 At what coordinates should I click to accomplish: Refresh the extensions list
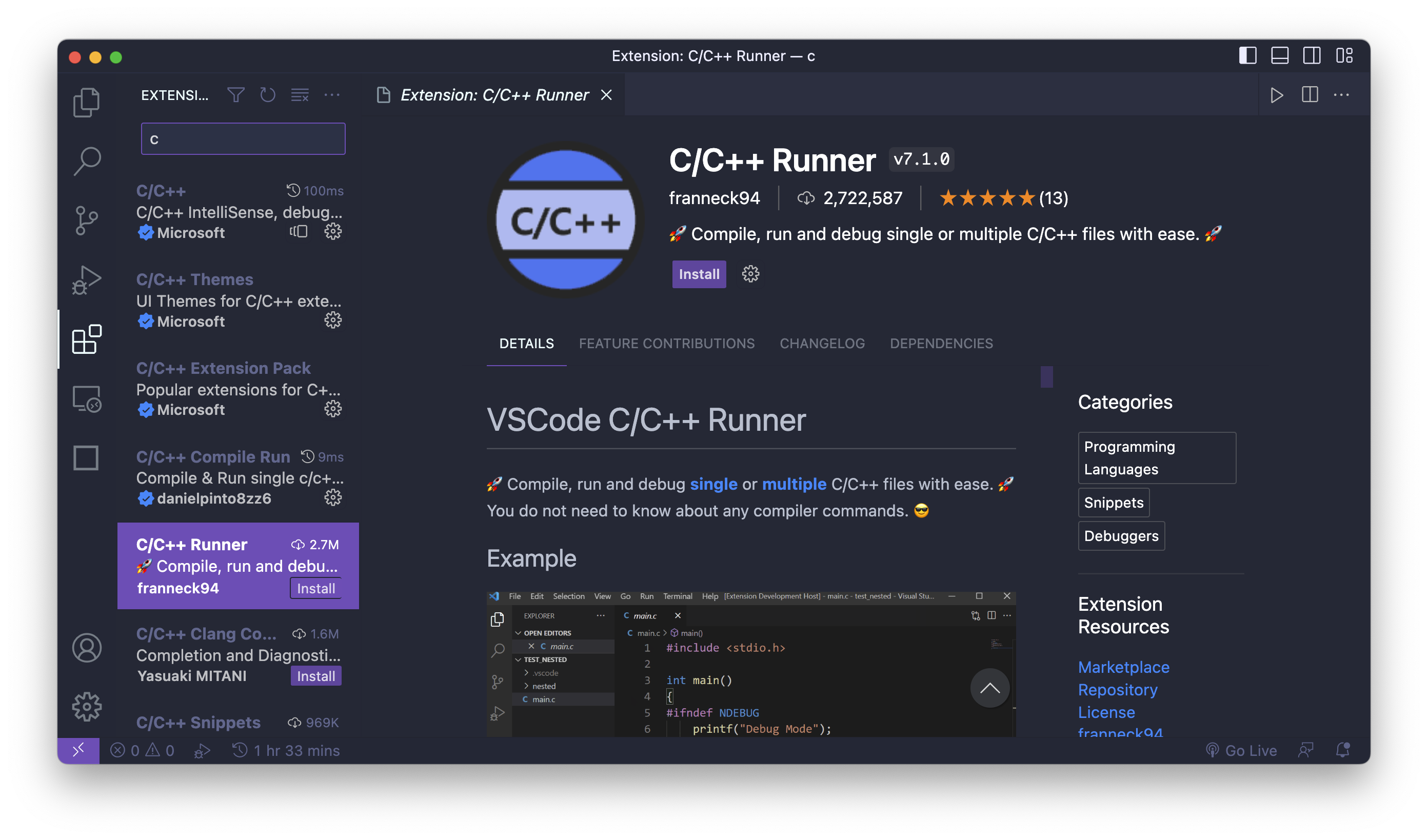coord(267,94)
